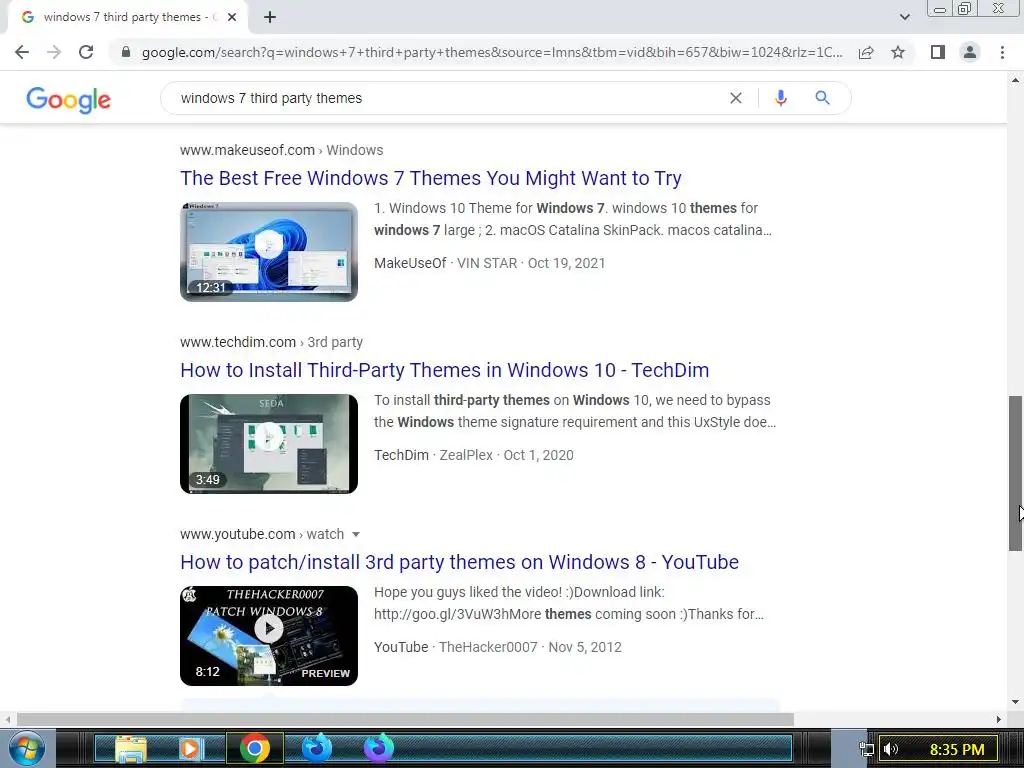Click the scroll down arrow
This screenshot has width=1024, height=768.
(1015, 702)
